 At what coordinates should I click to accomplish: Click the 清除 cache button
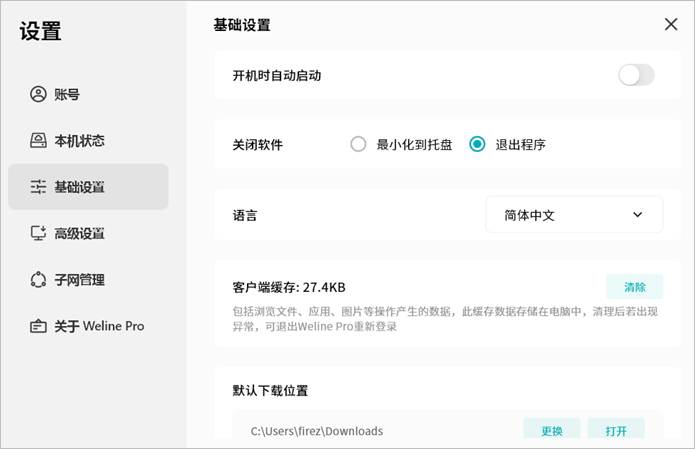[x=634, y=287]
